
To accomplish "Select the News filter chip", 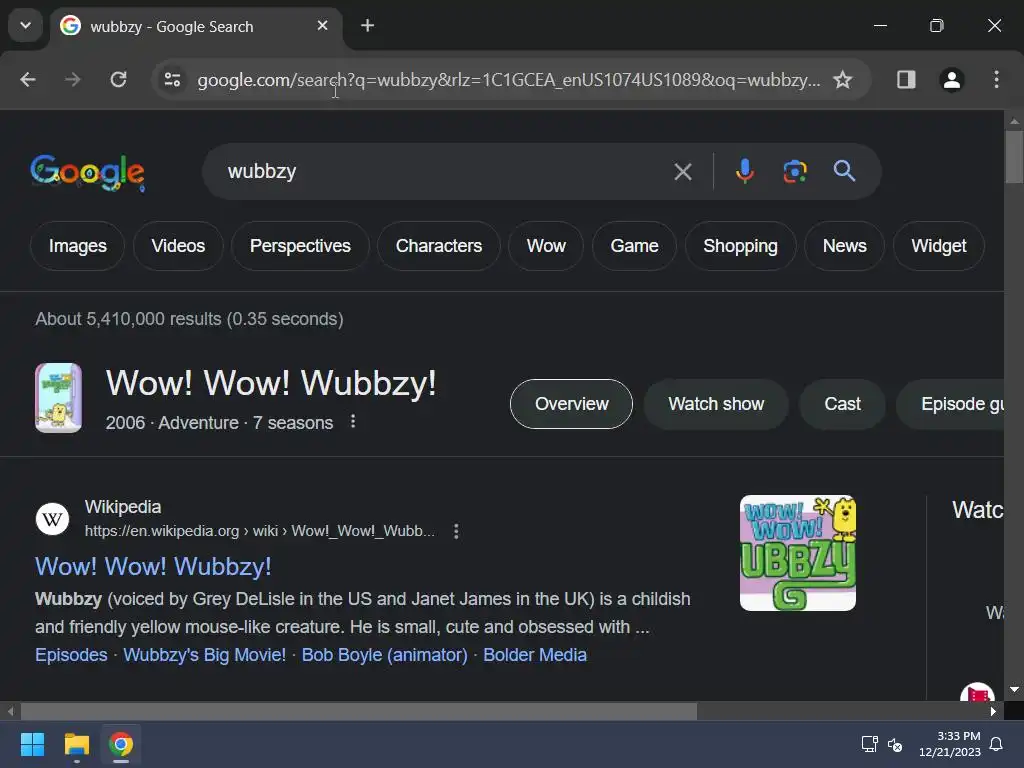I will tap(844, 246).
